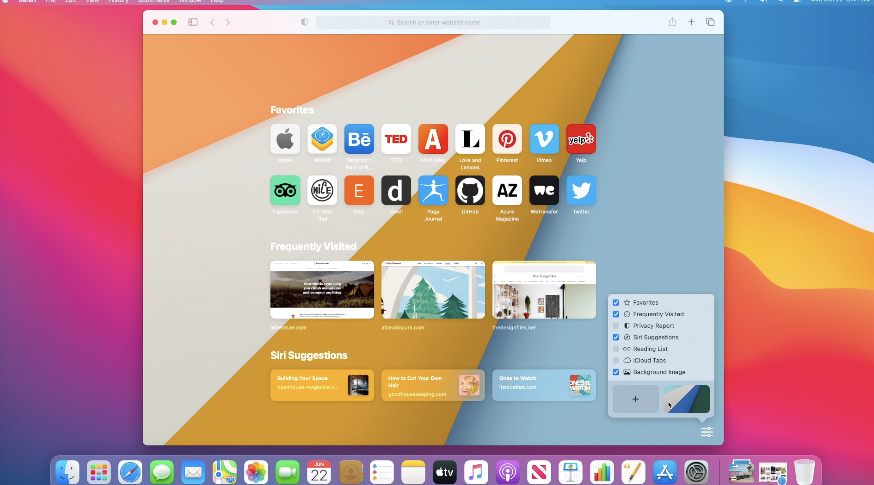Close the start page settings button

click(707, 432)
